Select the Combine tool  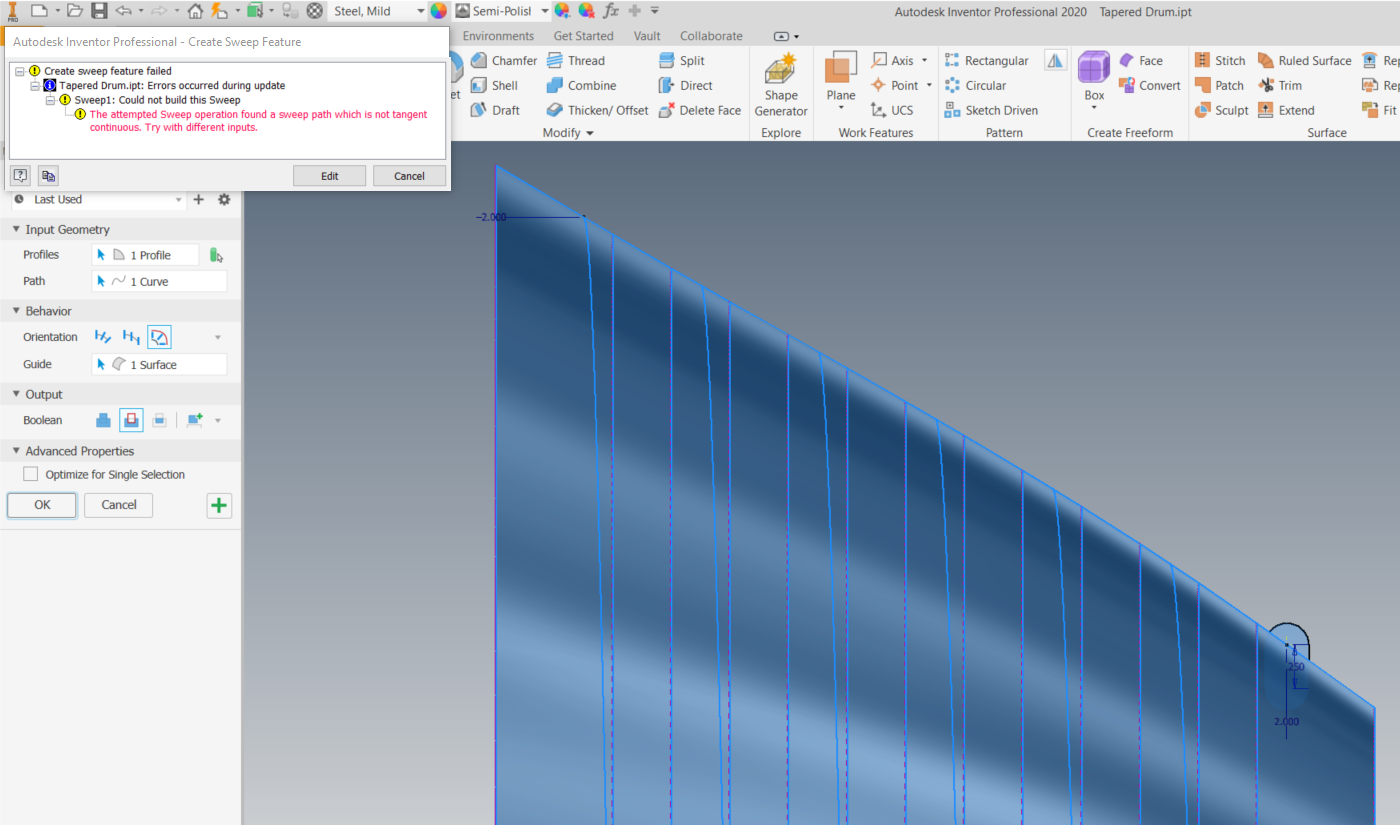point(591,85)
